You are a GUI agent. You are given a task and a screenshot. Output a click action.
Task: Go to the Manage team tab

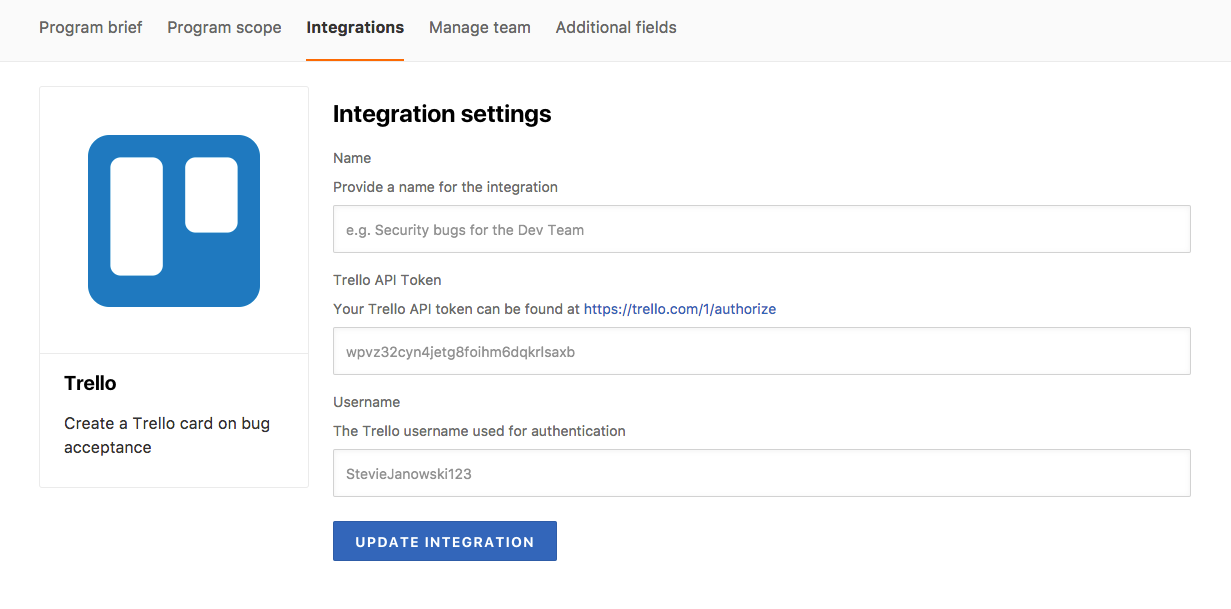[480, 28]
